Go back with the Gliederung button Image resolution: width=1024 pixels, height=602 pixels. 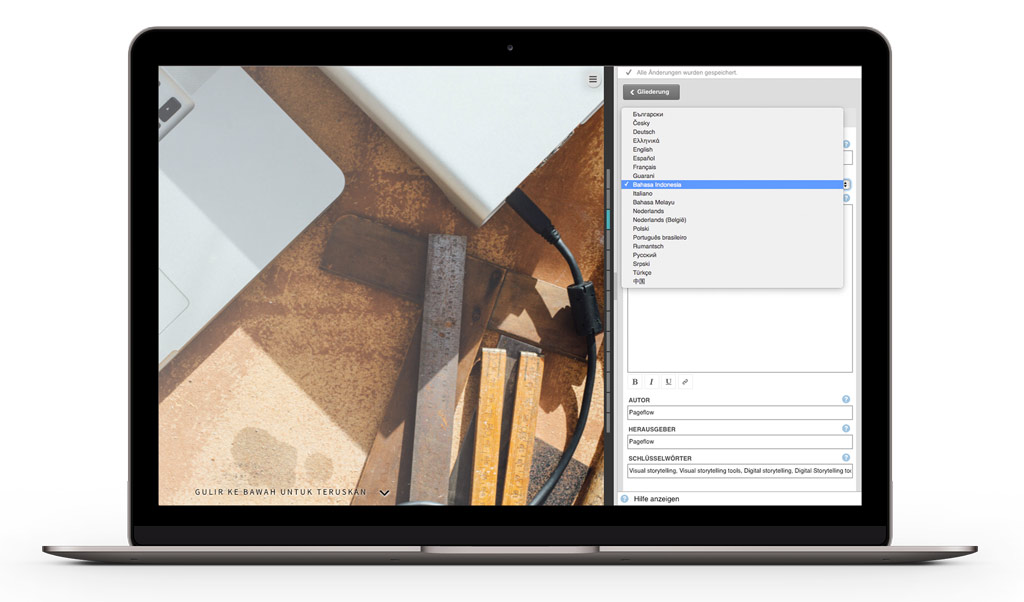pyautogui.click(x=651, y=92)
